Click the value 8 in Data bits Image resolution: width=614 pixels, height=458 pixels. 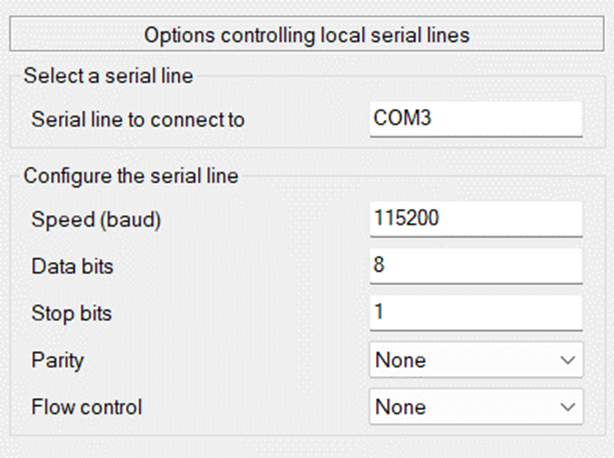click(379, 265)
